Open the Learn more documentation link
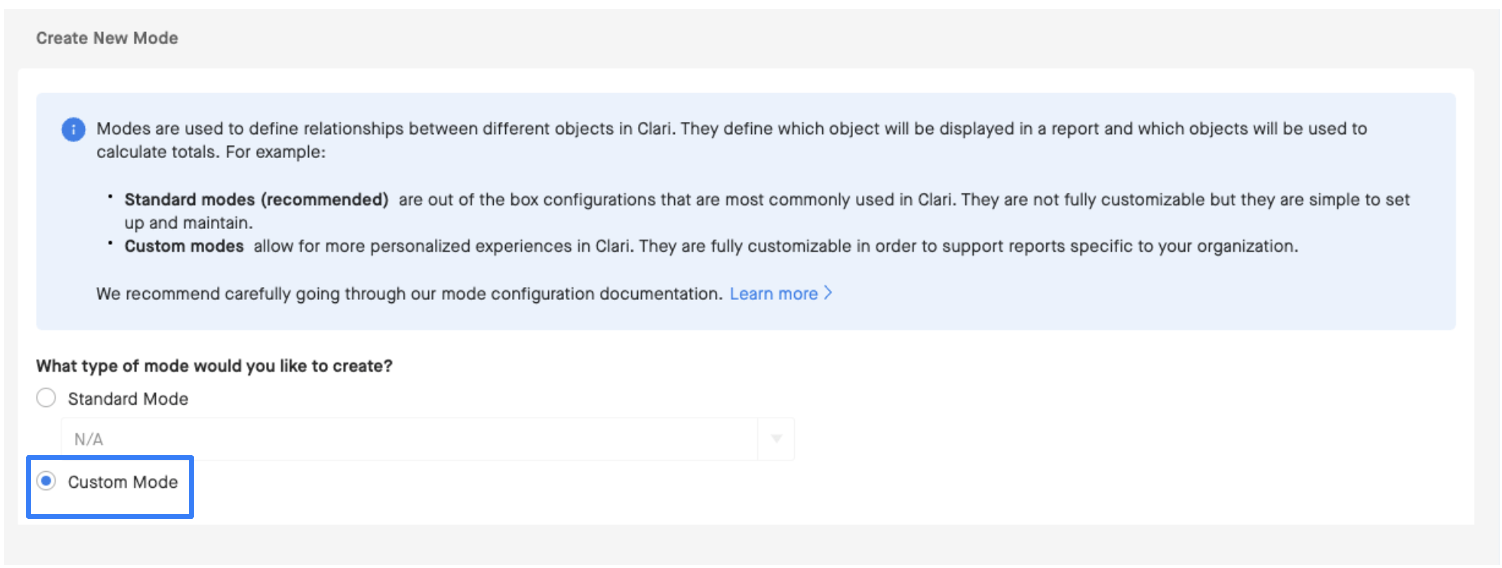 [774, 294]
